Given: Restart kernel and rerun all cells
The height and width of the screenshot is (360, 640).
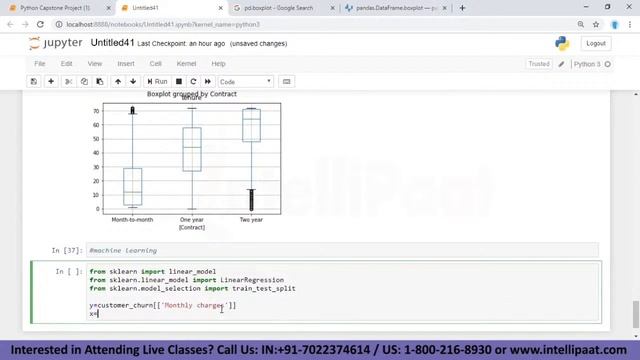Looking at the screenshot, I should click(208, 82).
